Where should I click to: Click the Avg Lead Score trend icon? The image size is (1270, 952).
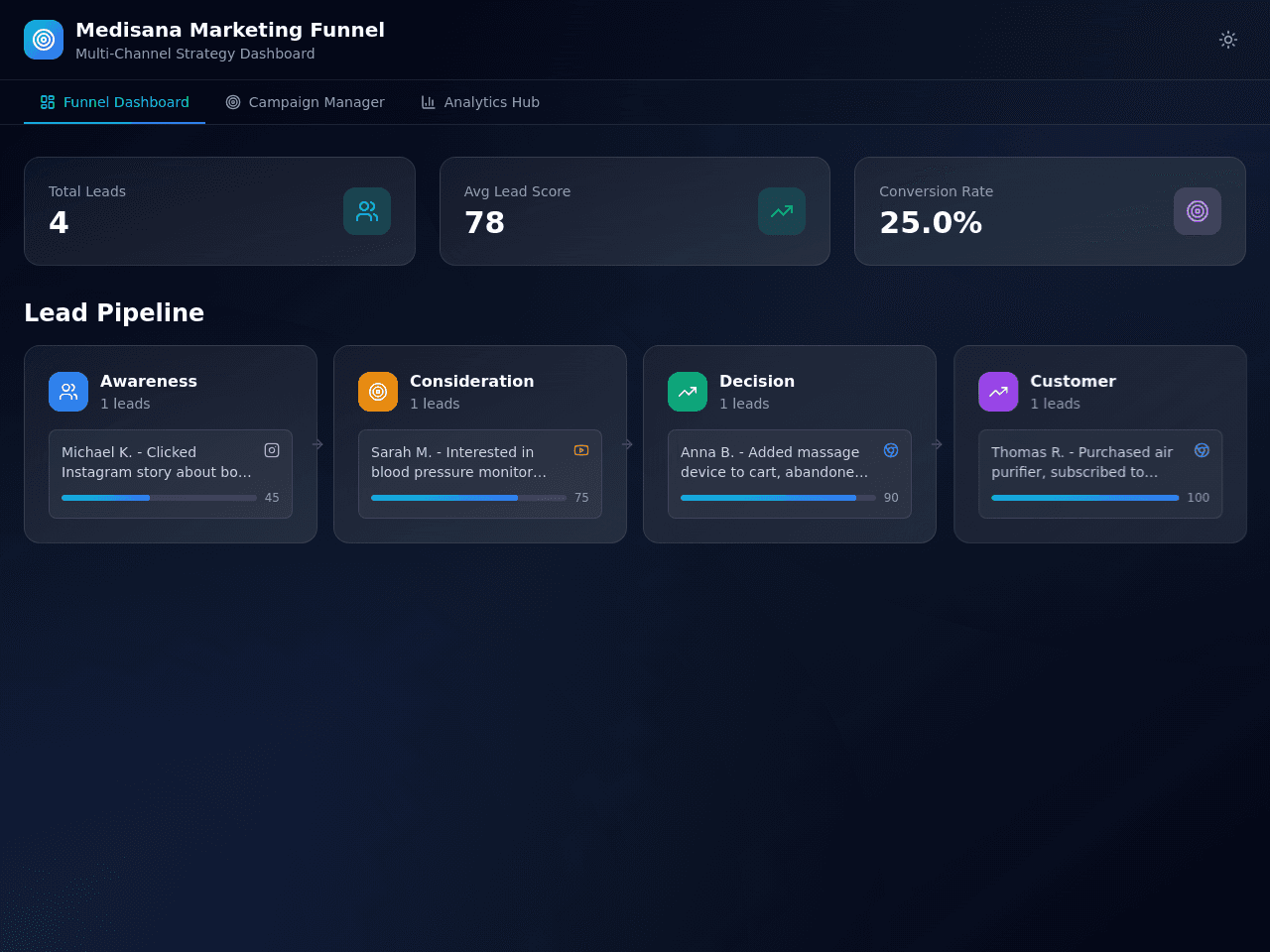click(782, 211)
